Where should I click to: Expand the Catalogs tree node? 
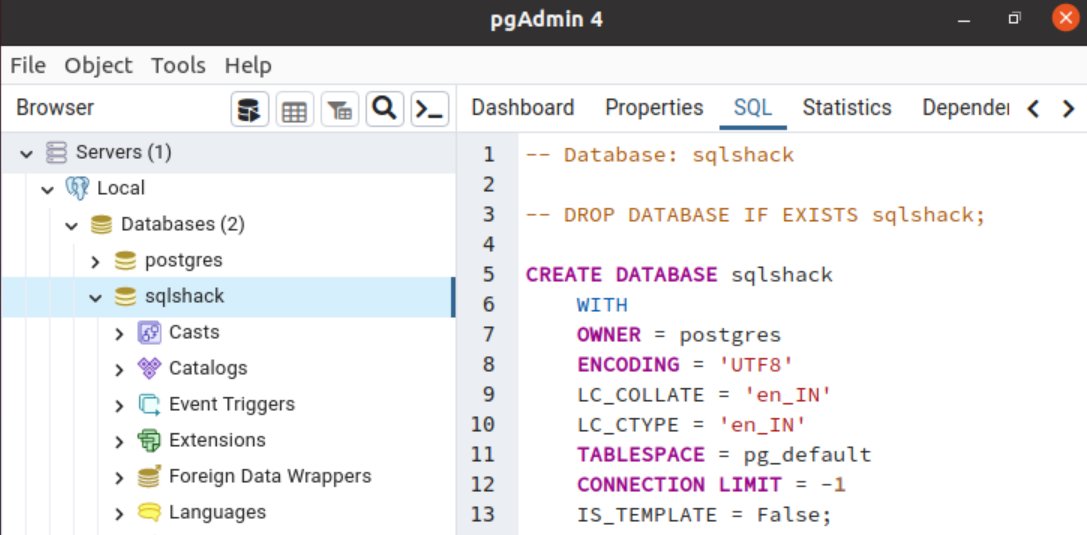[x=120, y=369]
